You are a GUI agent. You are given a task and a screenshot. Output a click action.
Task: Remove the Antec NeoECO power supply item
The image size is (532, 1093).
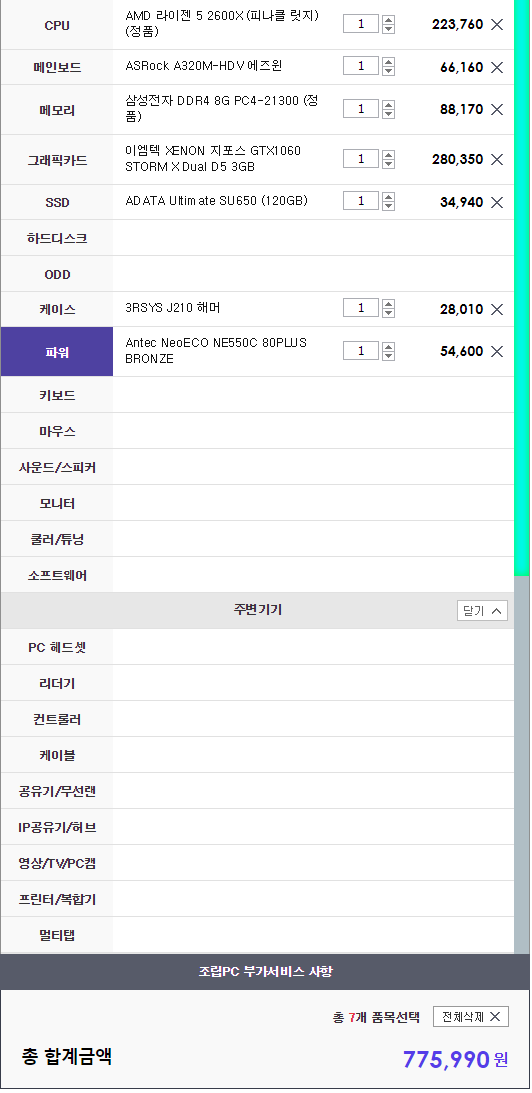coord(496,351)
